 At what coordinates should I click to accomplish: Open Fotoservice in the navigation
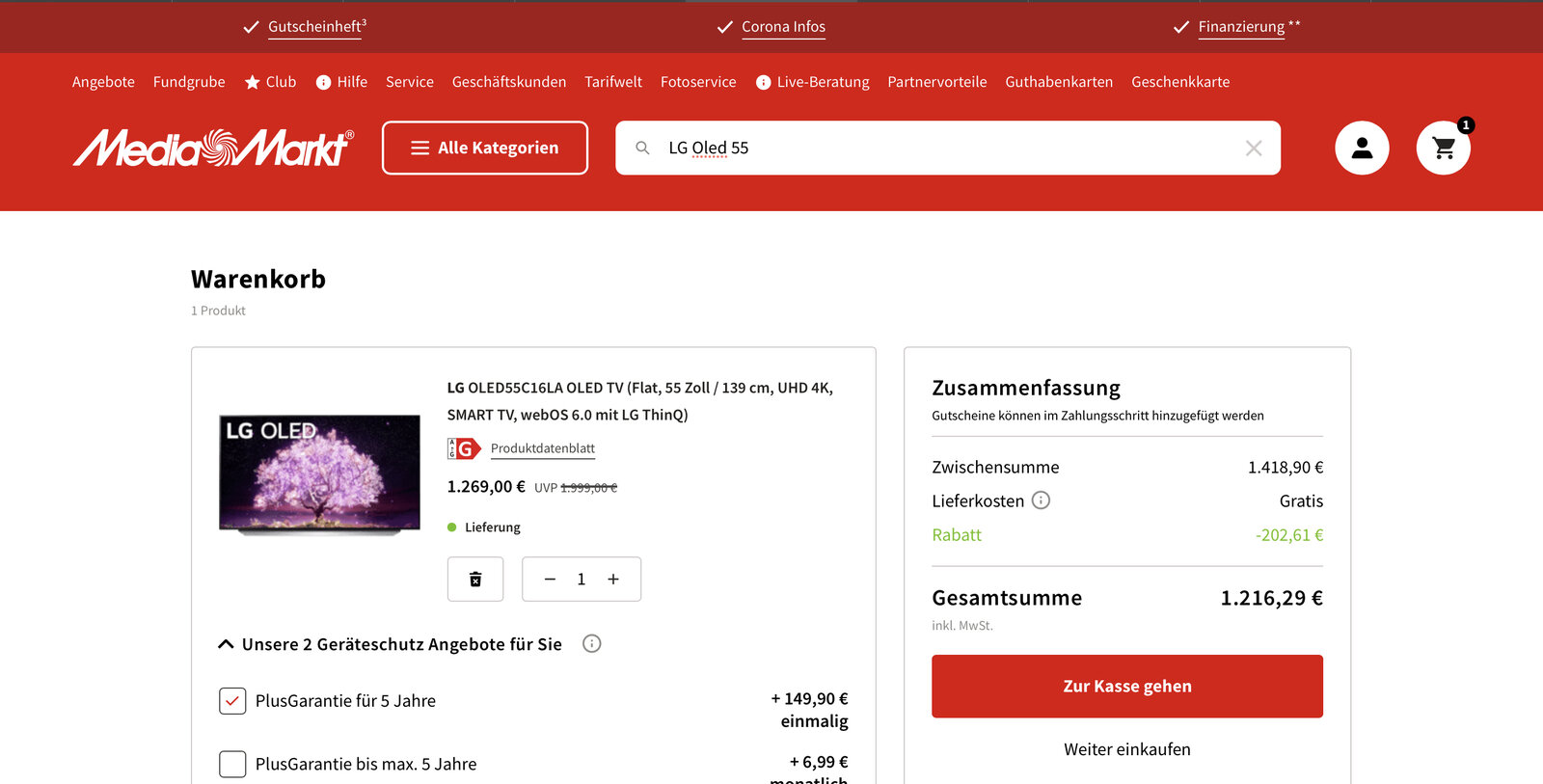pyautogui.click(x=698, y=82)
